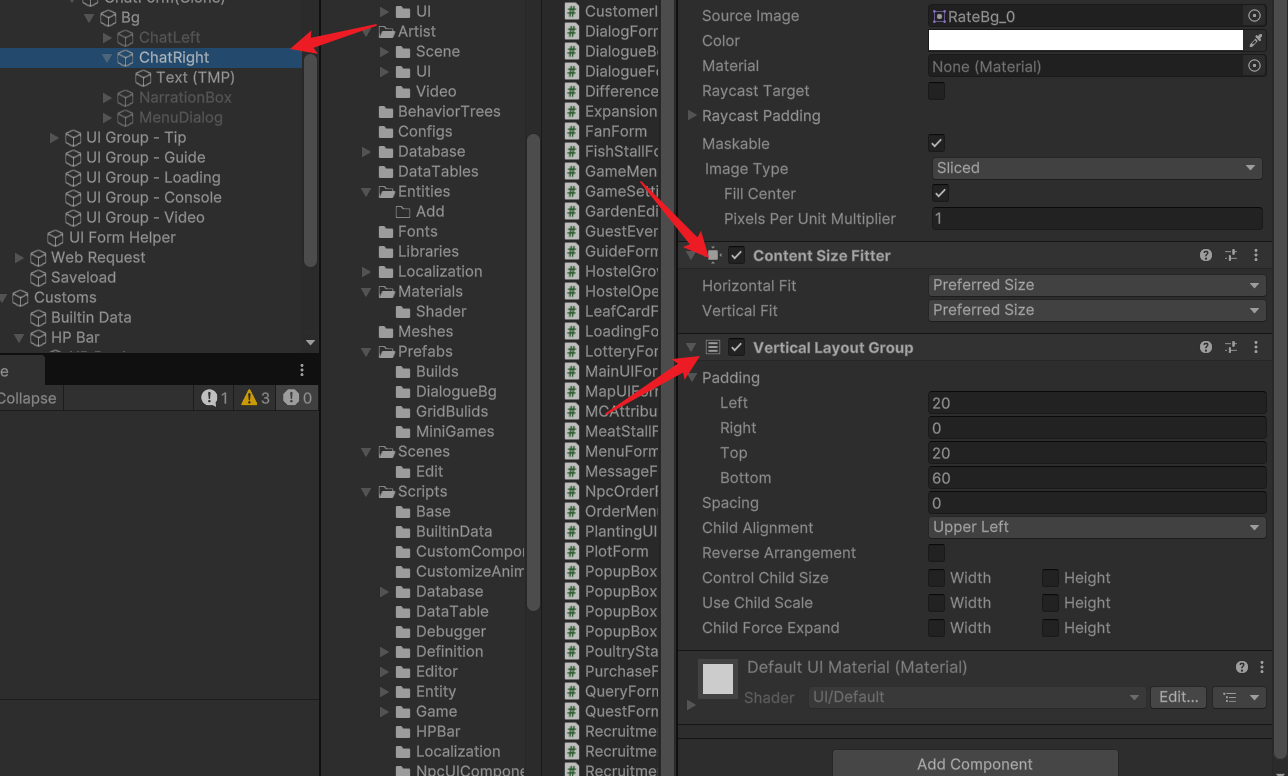The height and width of the screenshot is (776, 1288).
Task: Open Horizontal Fit dropdown
Action: point(1097,286)
